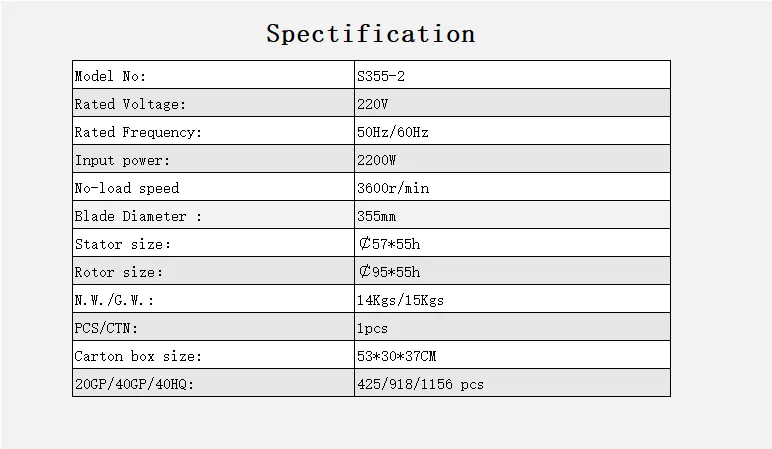Click the PCS/CTN: label
This screenshot has width=772, height=449.
click(x=106, y=328)
